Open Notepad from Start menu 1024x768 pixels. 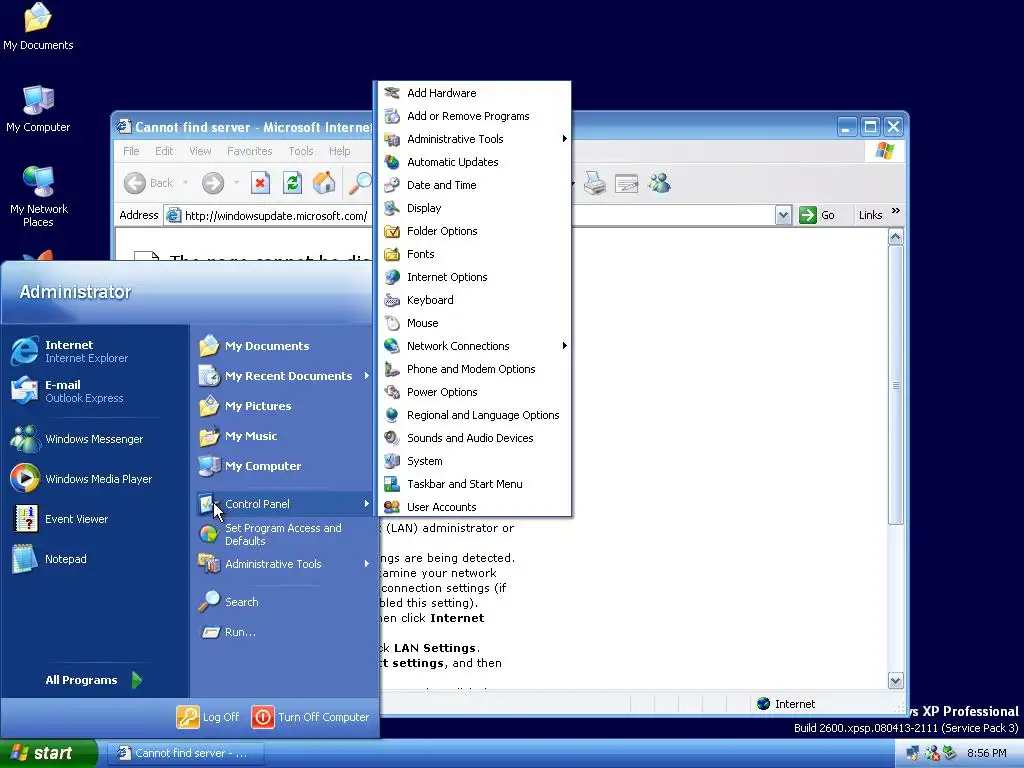tap(95, 558)
